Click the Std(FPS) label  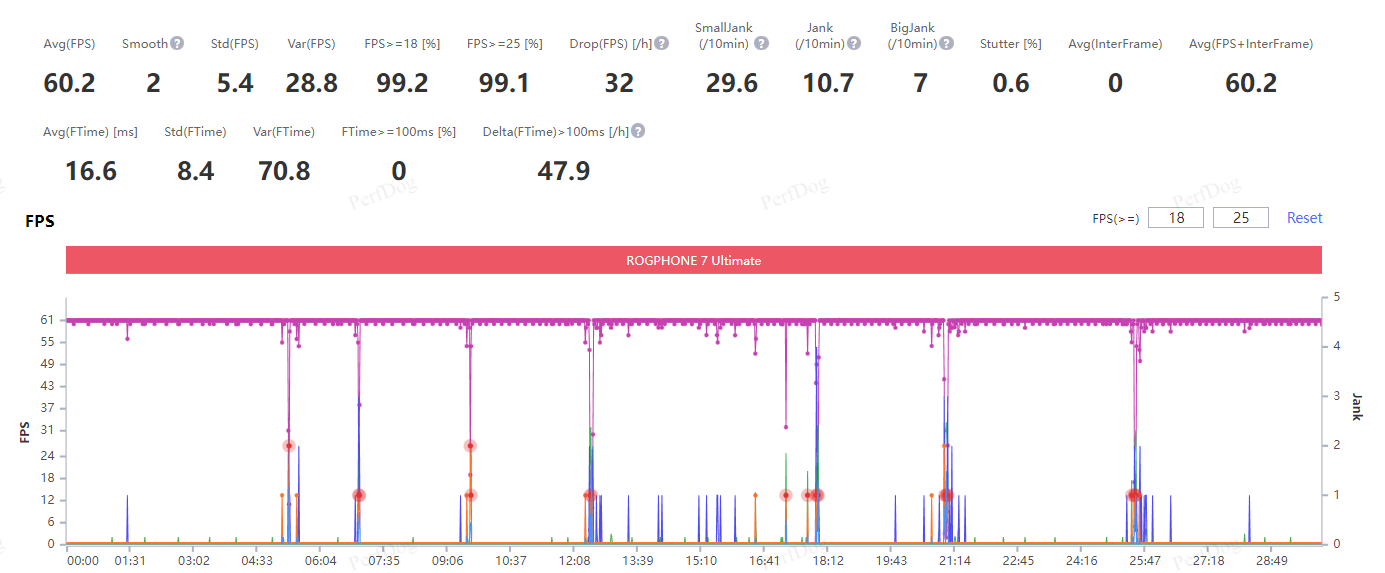pos(235,44)
